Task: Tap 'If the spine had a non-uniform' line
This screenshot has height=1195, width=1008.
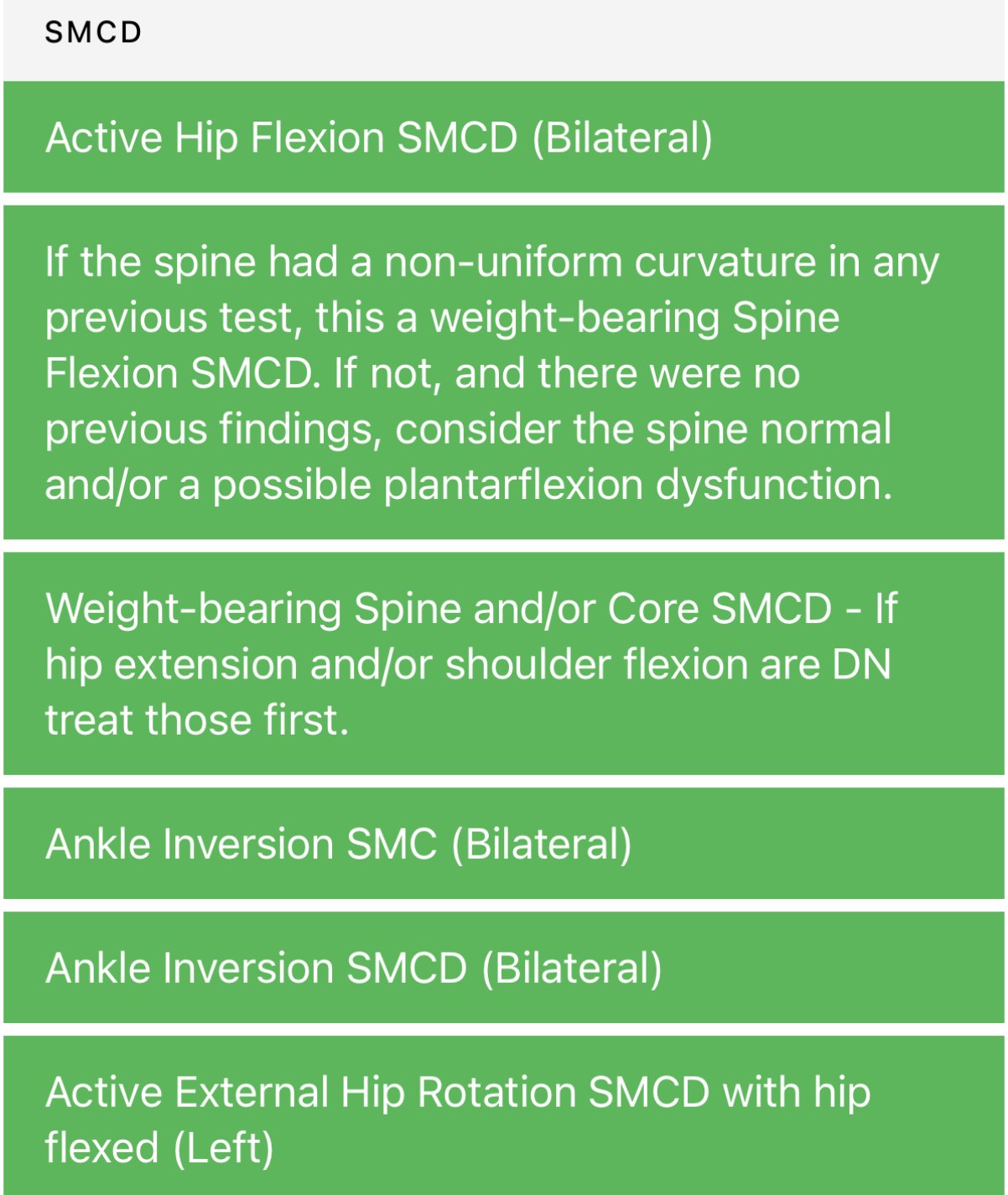Action: 333,262
